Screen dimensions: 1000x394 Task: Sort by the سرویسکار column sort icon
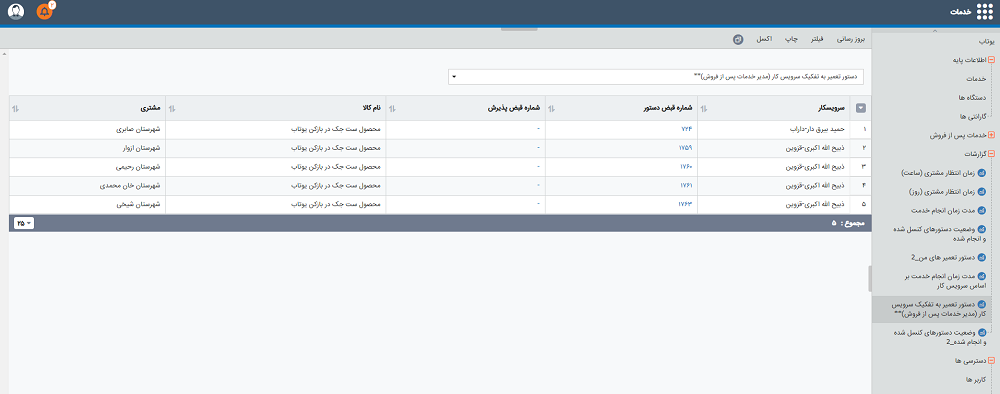click(704, 108)
